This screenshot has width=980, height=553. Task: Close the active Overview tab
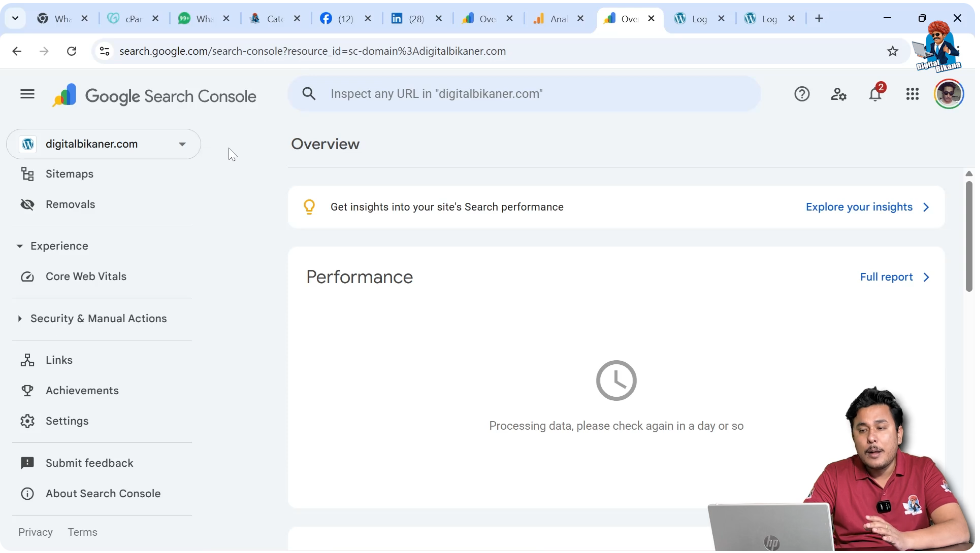[x=651, y=19]
